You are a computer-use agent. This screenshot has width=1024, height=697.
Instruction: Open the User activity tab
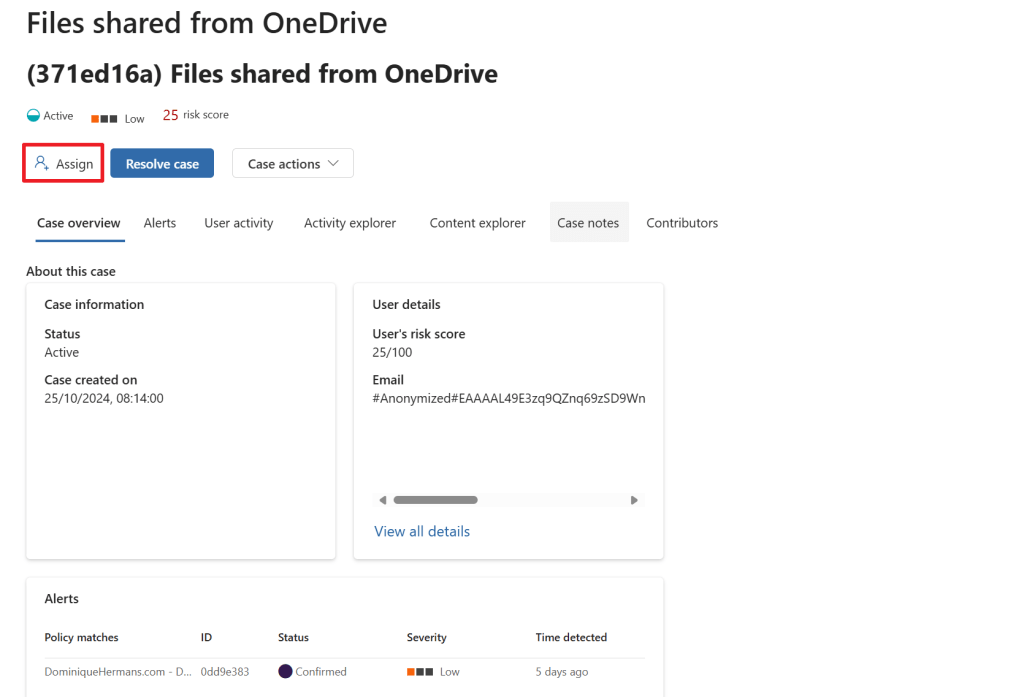point(238,223)
